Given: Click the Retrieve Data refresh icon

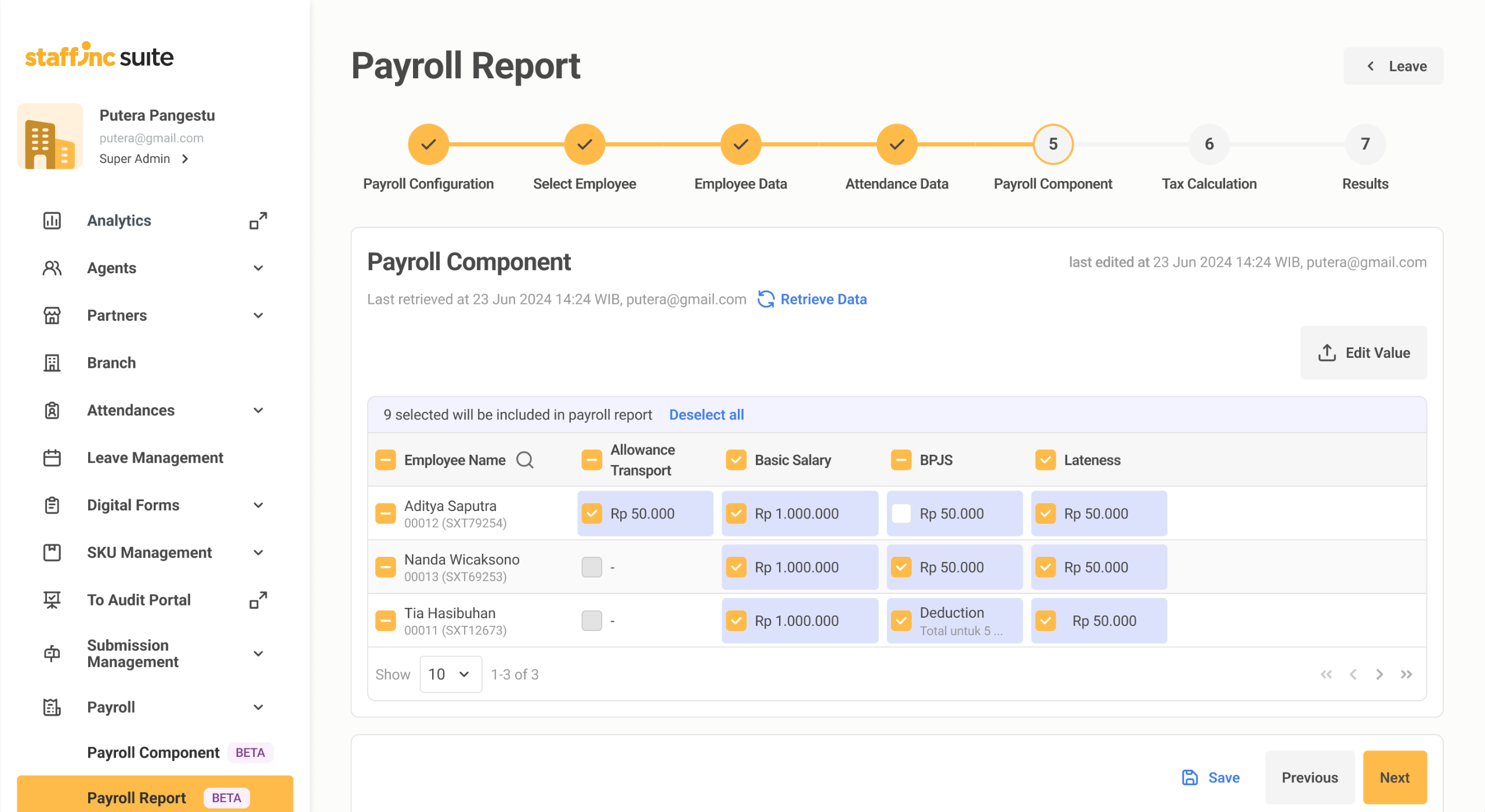Looking at the screenshot, I should tap(766, 299).
